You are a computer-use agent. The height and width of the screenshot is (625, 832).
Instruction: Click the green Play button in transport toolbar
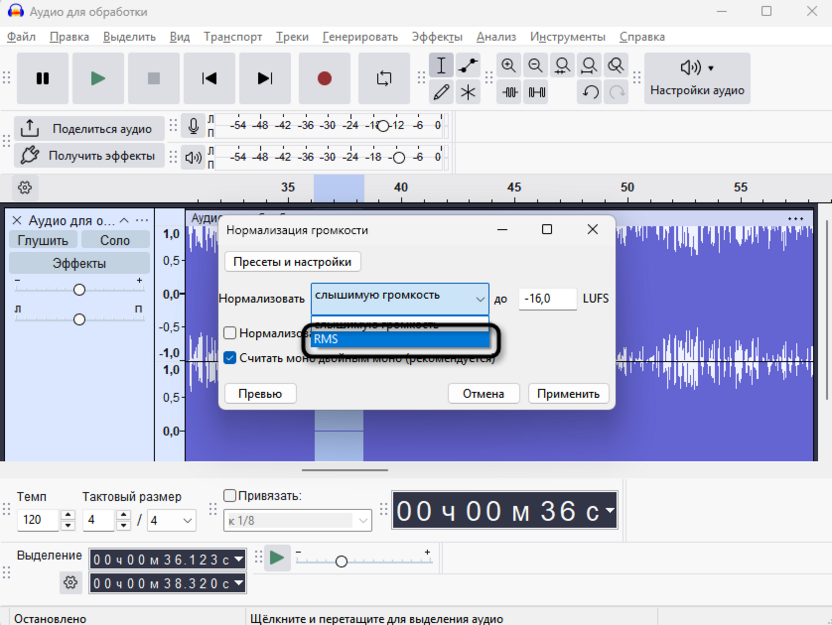pyautogui.click(x=98, y=78)
